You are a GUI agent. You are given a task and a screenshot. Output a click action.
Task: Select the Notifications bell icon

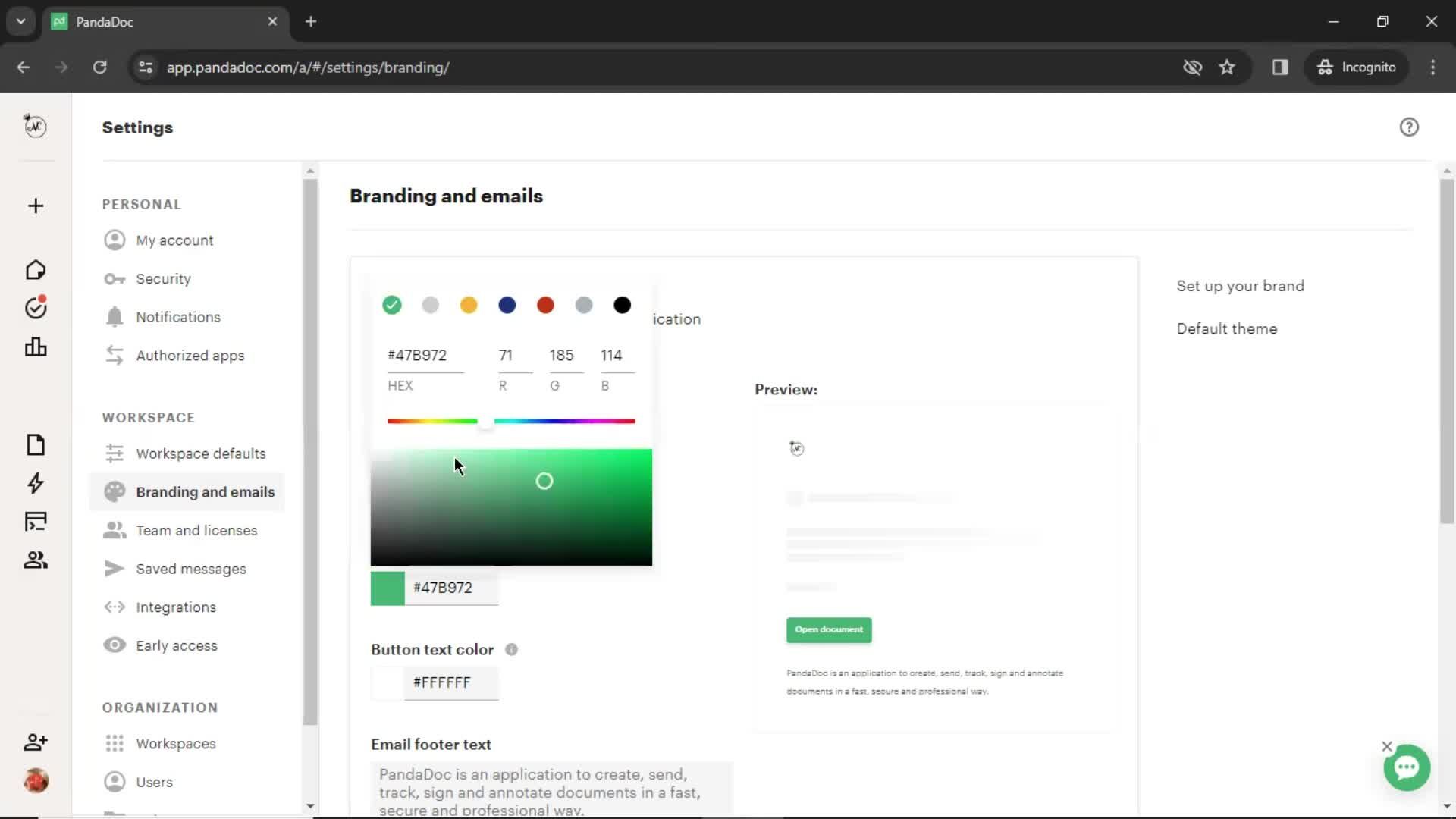tap(114, 316)
